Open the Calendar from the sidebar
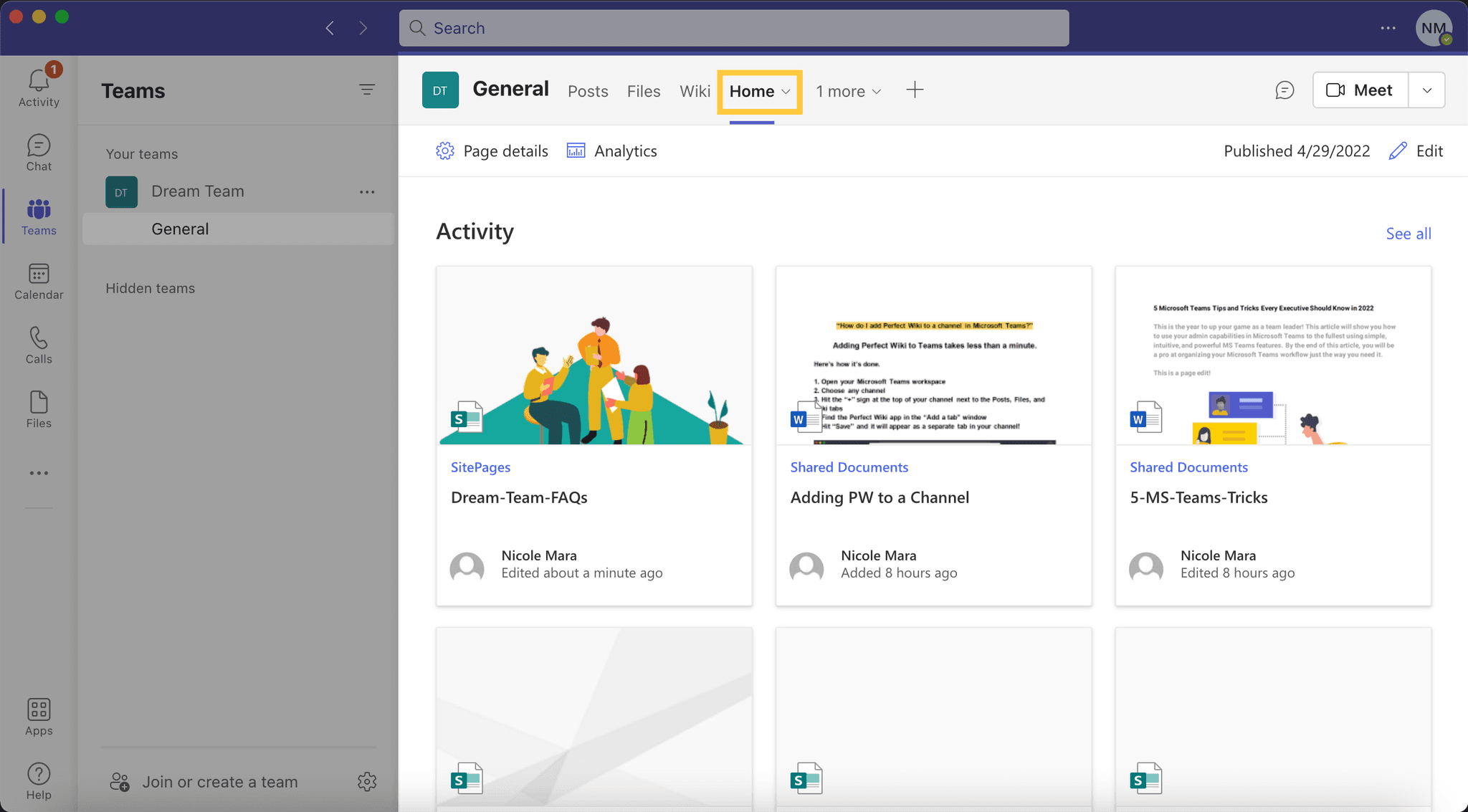Viewport: 1468px width, 812px height. (38, 280)
